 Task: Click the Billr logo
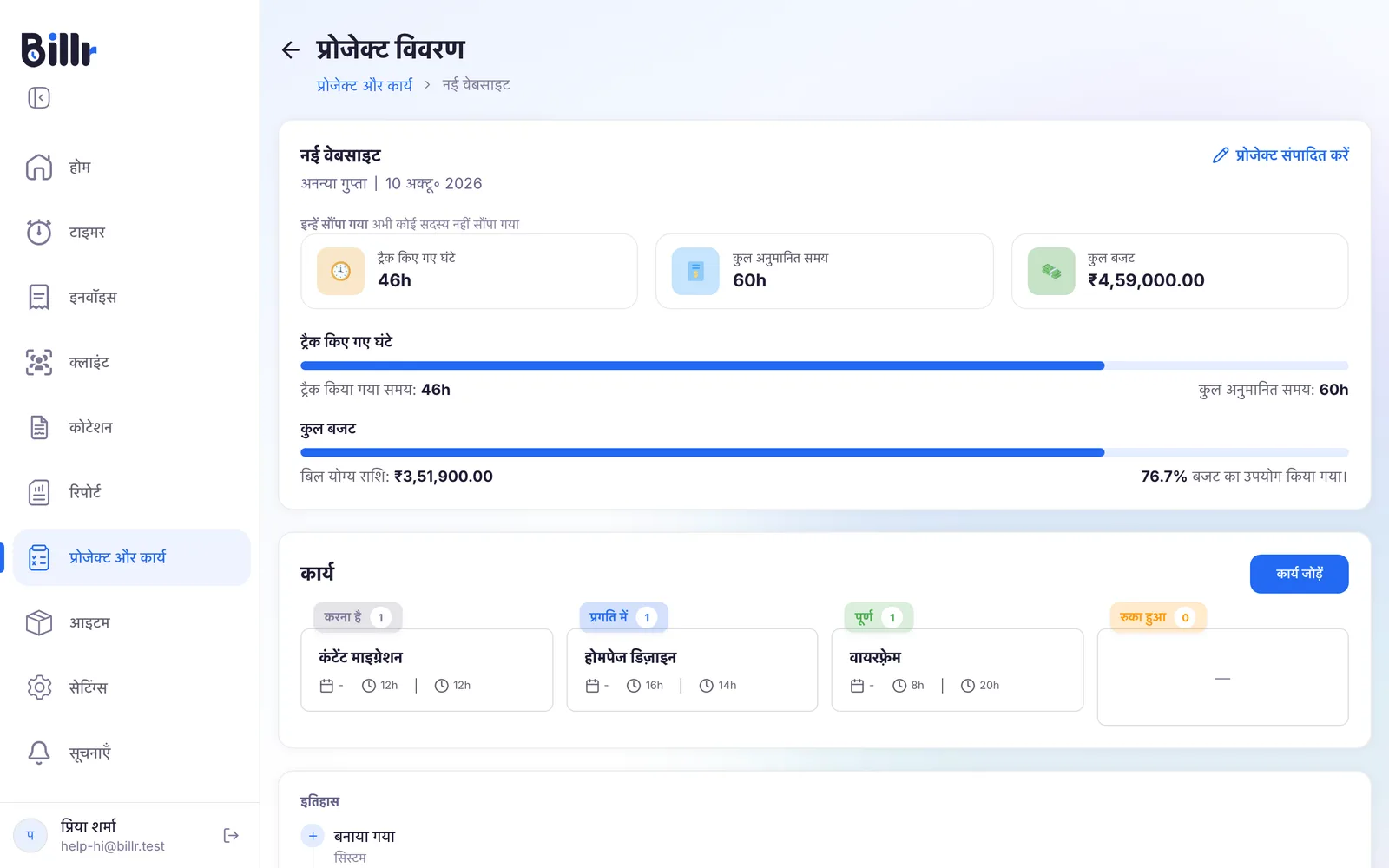click(58, 49)
